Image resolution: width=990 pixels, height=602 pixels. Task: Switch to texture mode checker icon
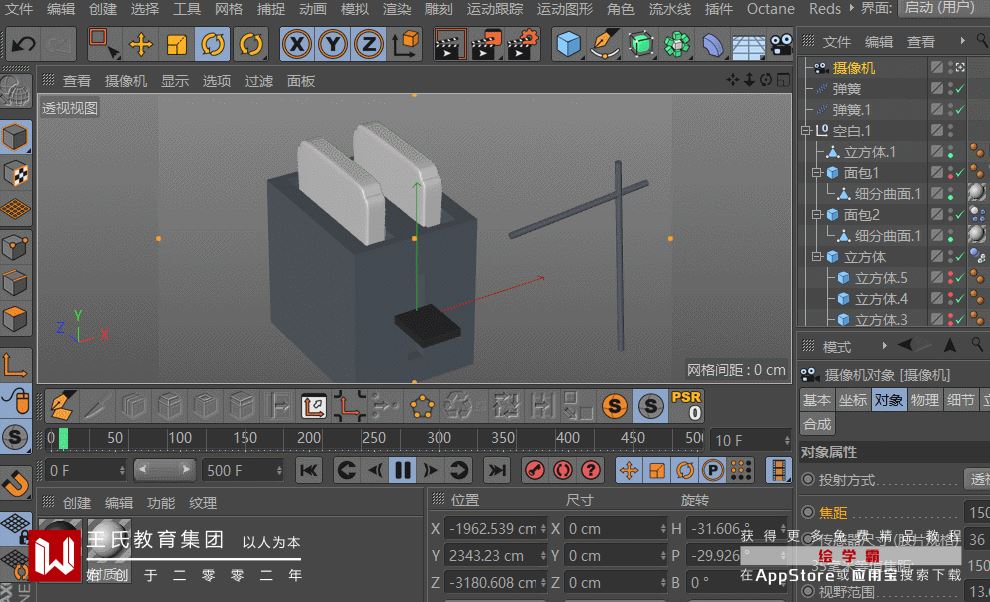pos(15,173)
